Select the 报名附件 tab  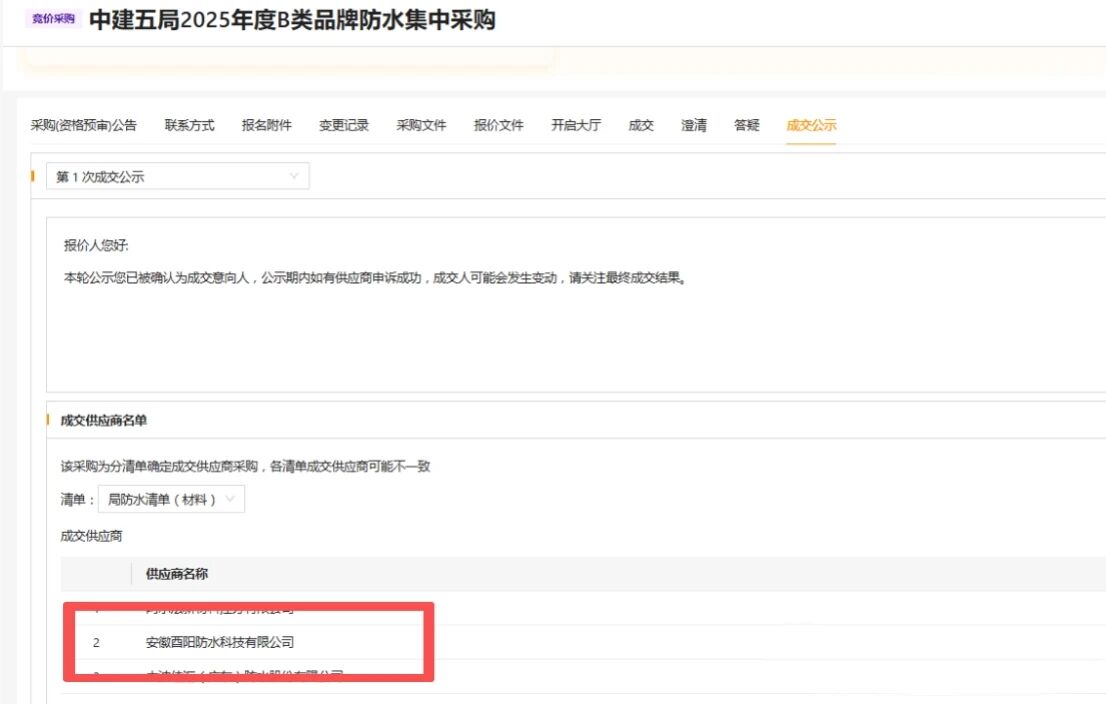(x=267, y=125)
